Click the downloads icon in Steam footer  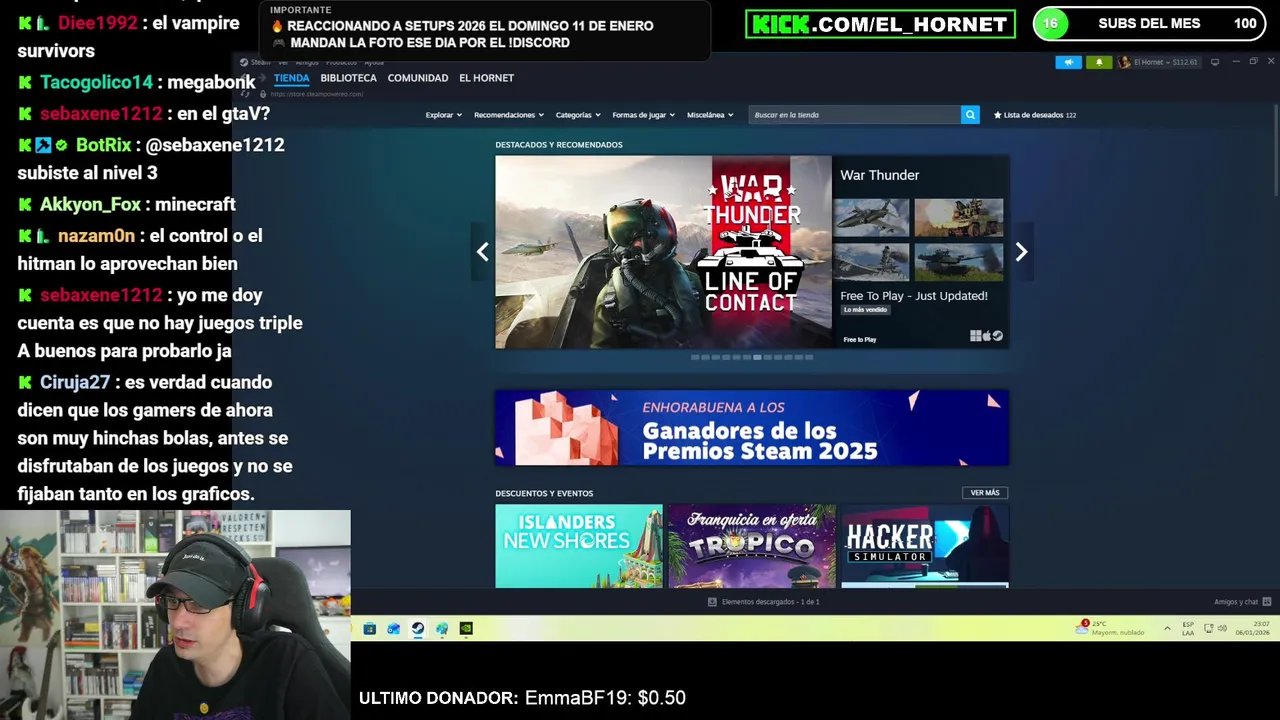[x=712, y=602]
